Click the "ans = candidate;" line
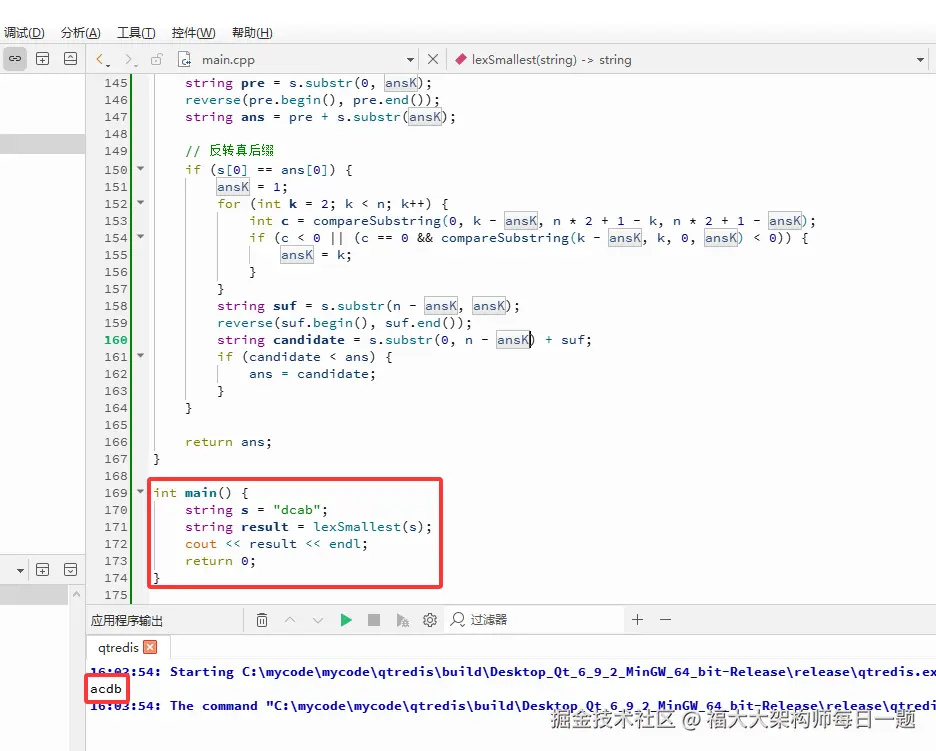Viewport: 936px width, 751px height. pyautogui.click(x=312, y=374)
